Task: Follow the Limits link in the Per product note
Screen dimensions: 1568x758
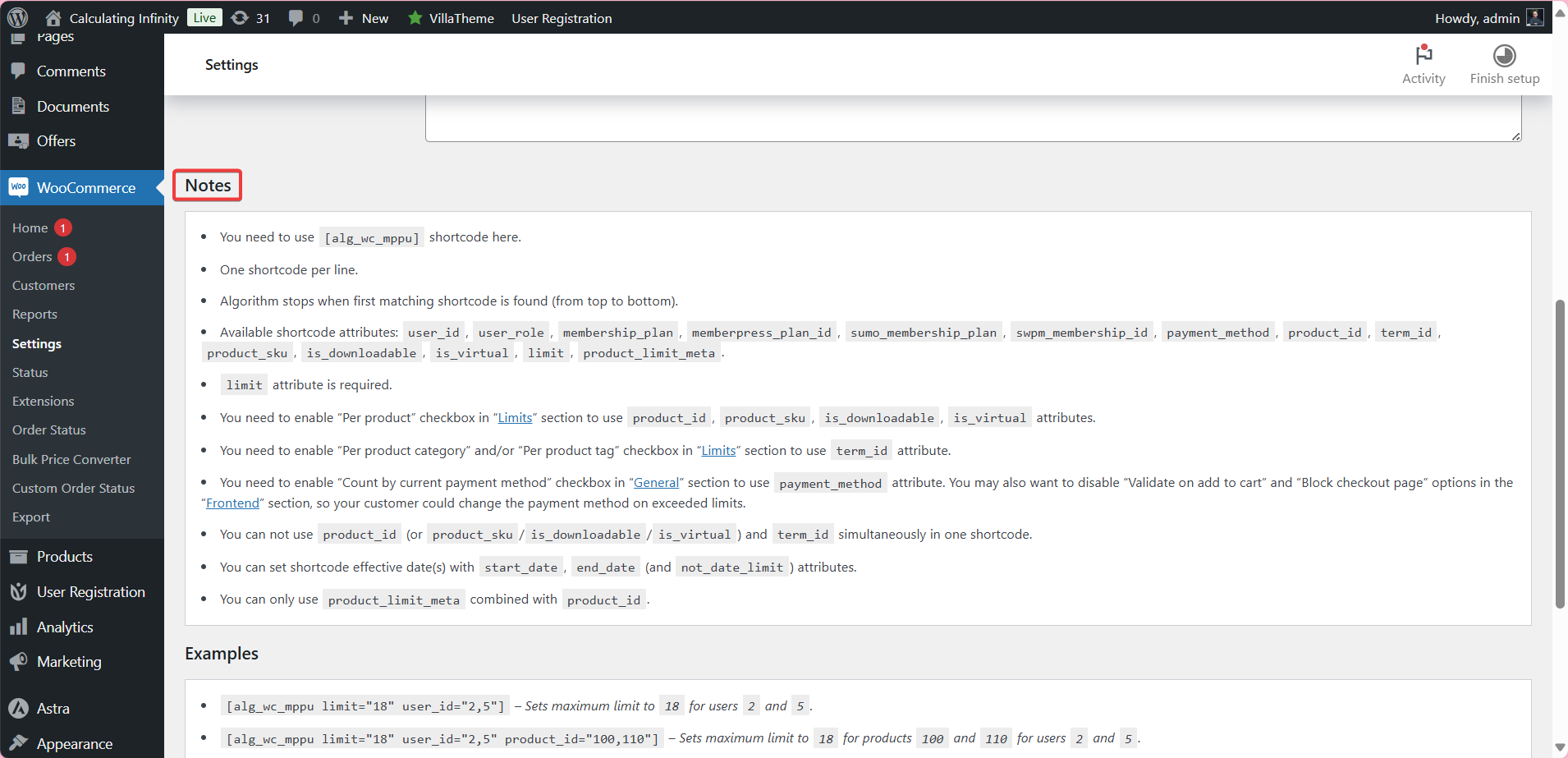Action: 515,417
